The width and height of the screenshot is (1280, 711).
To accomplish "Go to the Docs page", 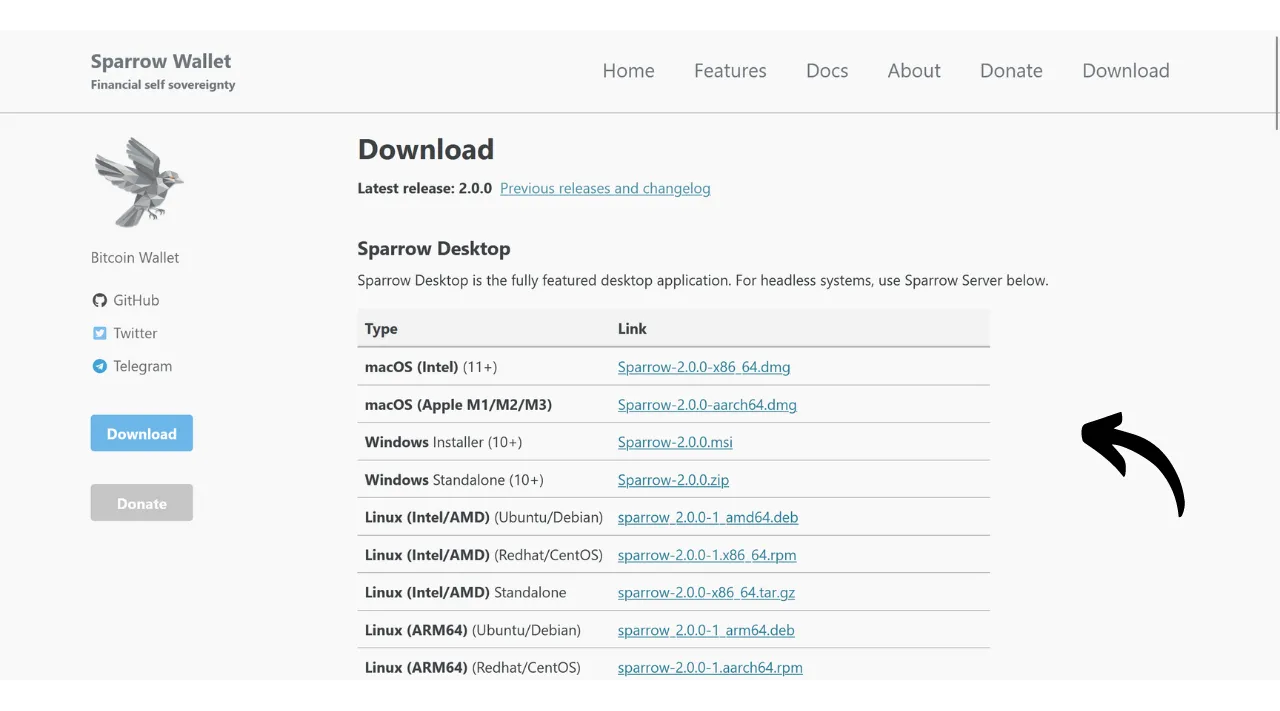I will coord(827,71).
